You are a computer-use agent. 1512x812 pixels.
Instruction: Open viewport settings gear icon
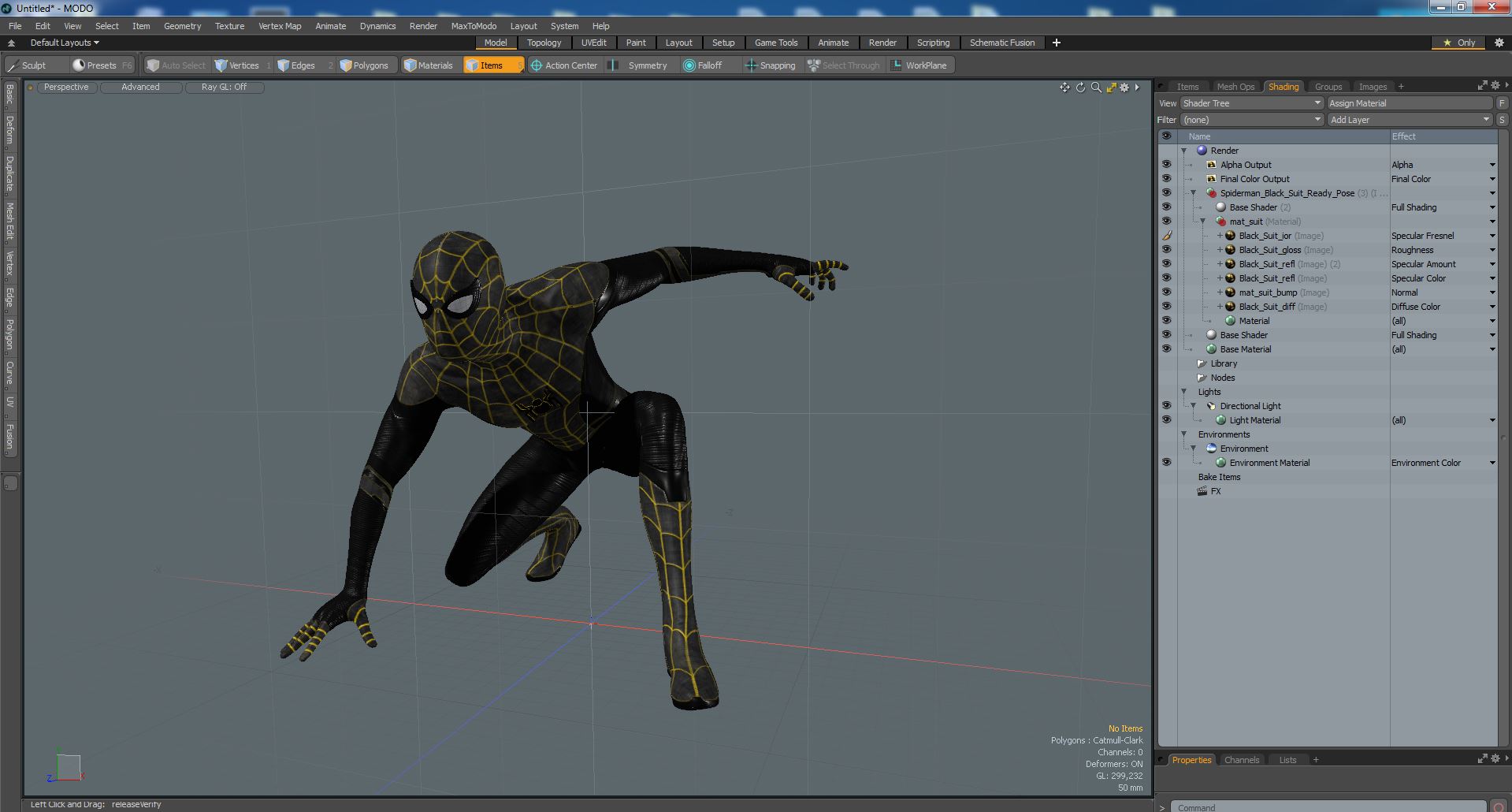point(1125,88)
